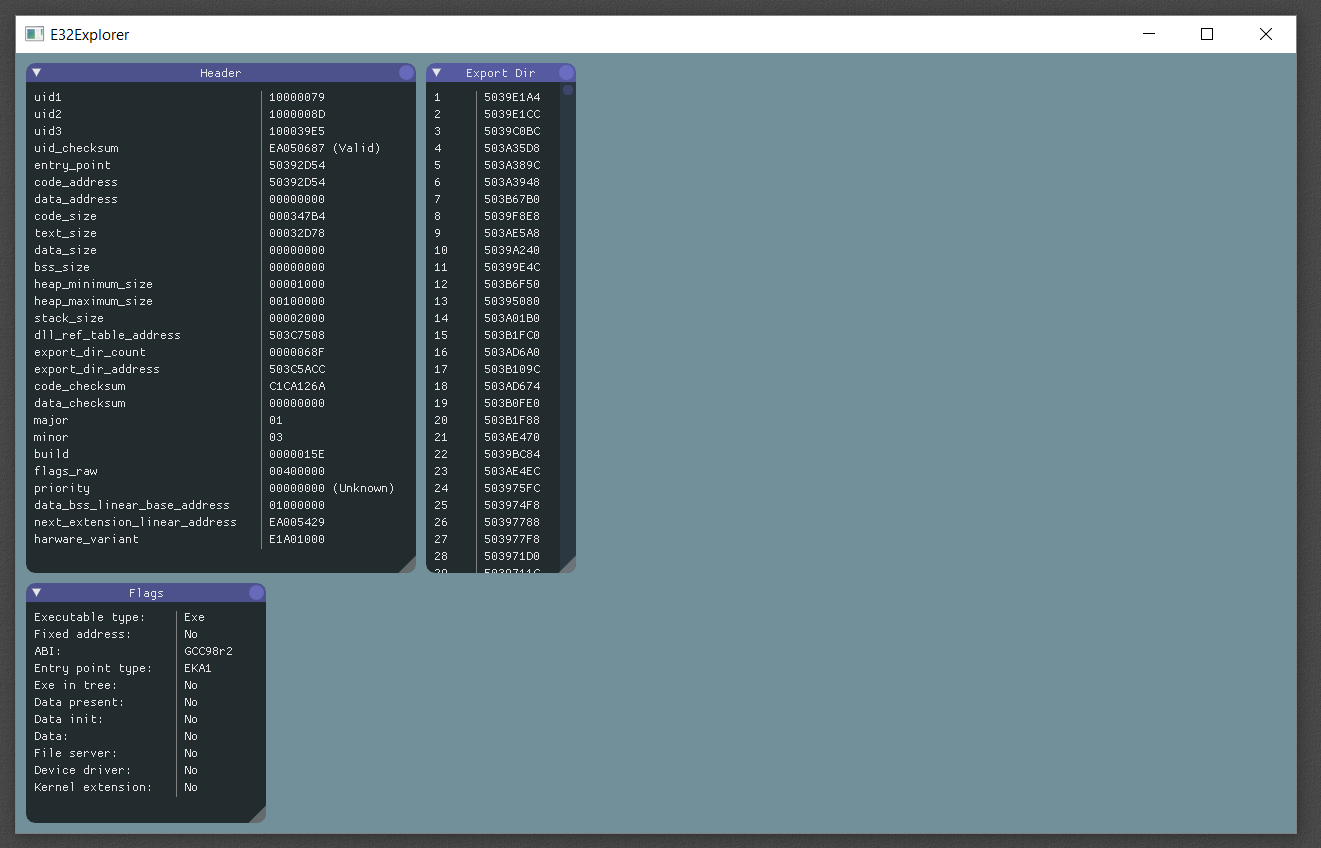Select code_size value 000347B4
The height and width of the screenshot is (848, 1321).
tap(297, 216)
